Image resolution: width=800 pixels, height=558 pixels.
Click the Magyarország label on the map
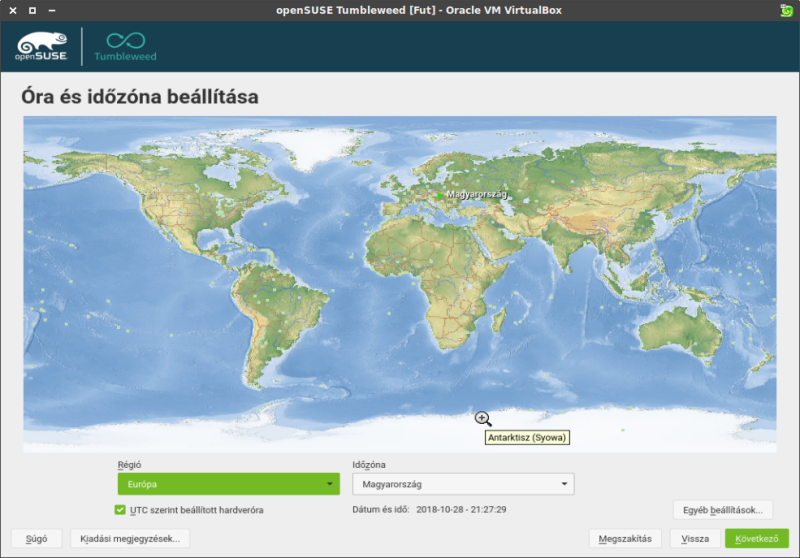(477, 194)
